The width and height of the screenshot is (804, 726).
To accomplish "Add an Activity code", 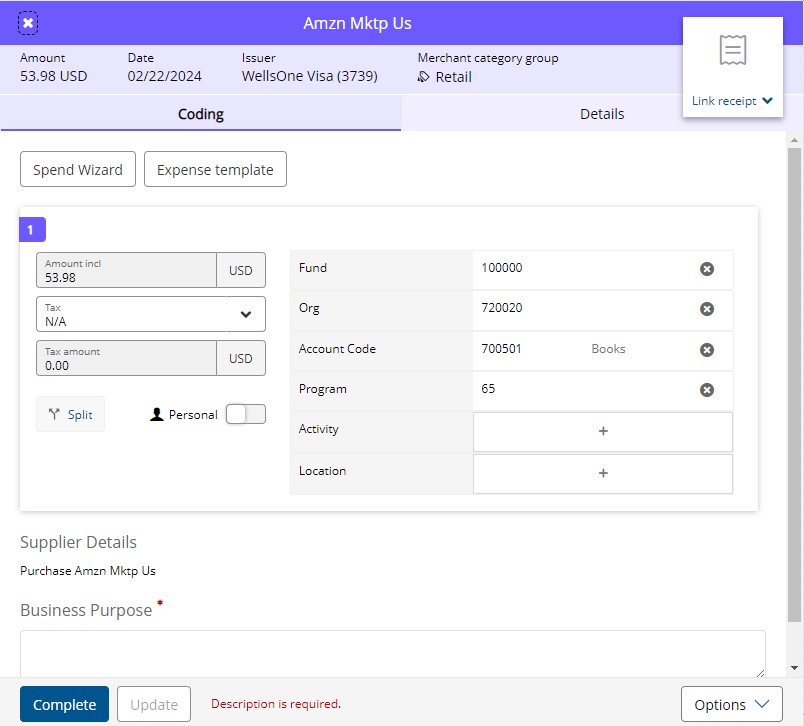I will 602,432.
